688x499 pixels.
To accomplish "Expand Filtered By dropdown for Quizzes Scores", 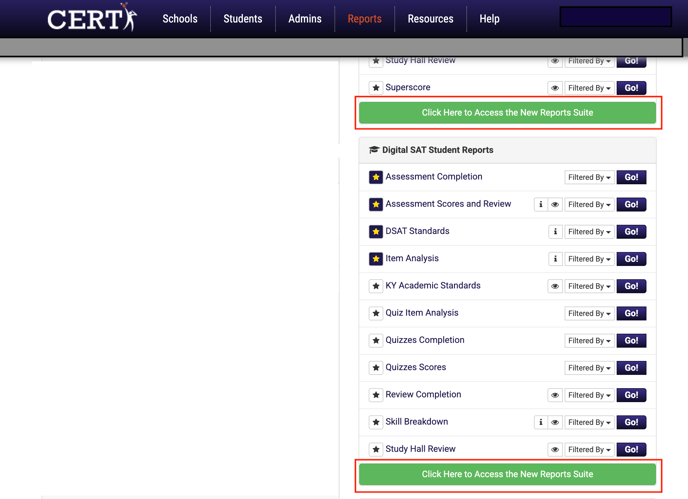I will (589, 368).
